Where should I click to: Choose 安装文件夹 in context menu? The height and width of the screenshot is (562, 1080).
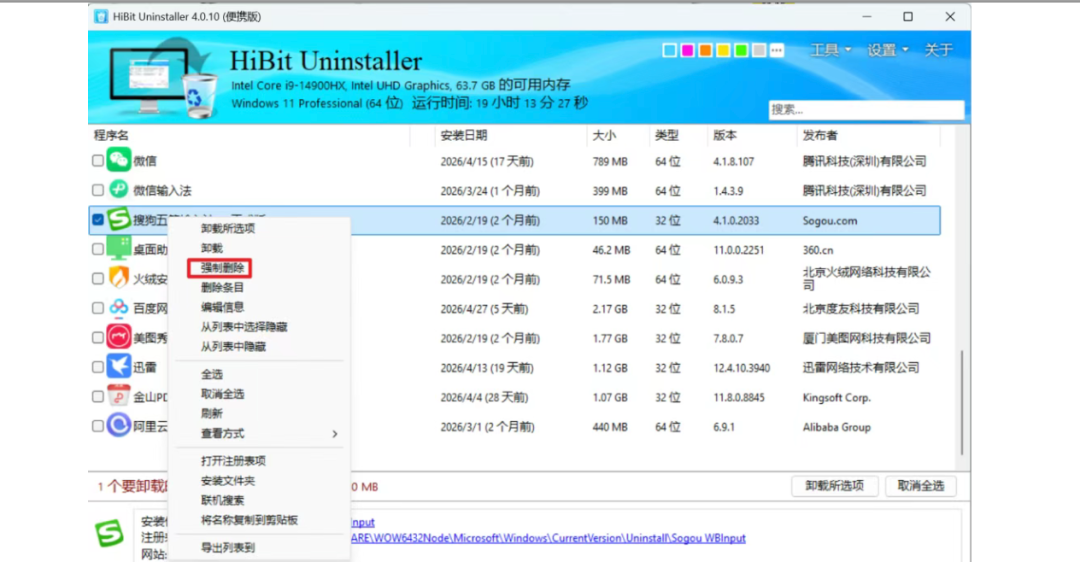[x=227, y=481]
